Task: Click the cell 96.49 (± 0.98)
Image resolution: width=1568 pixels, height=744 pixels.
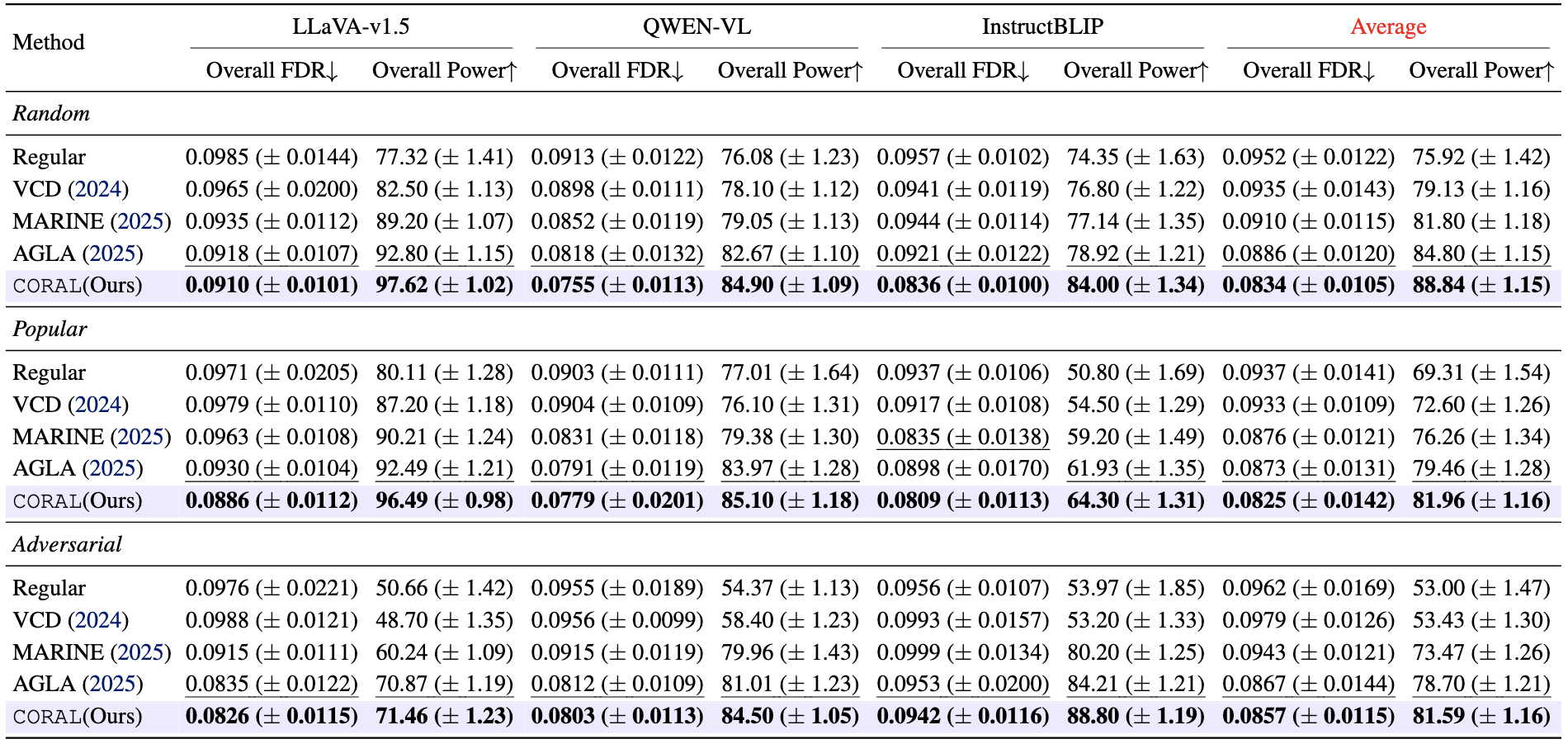Action: pos(445,501)
